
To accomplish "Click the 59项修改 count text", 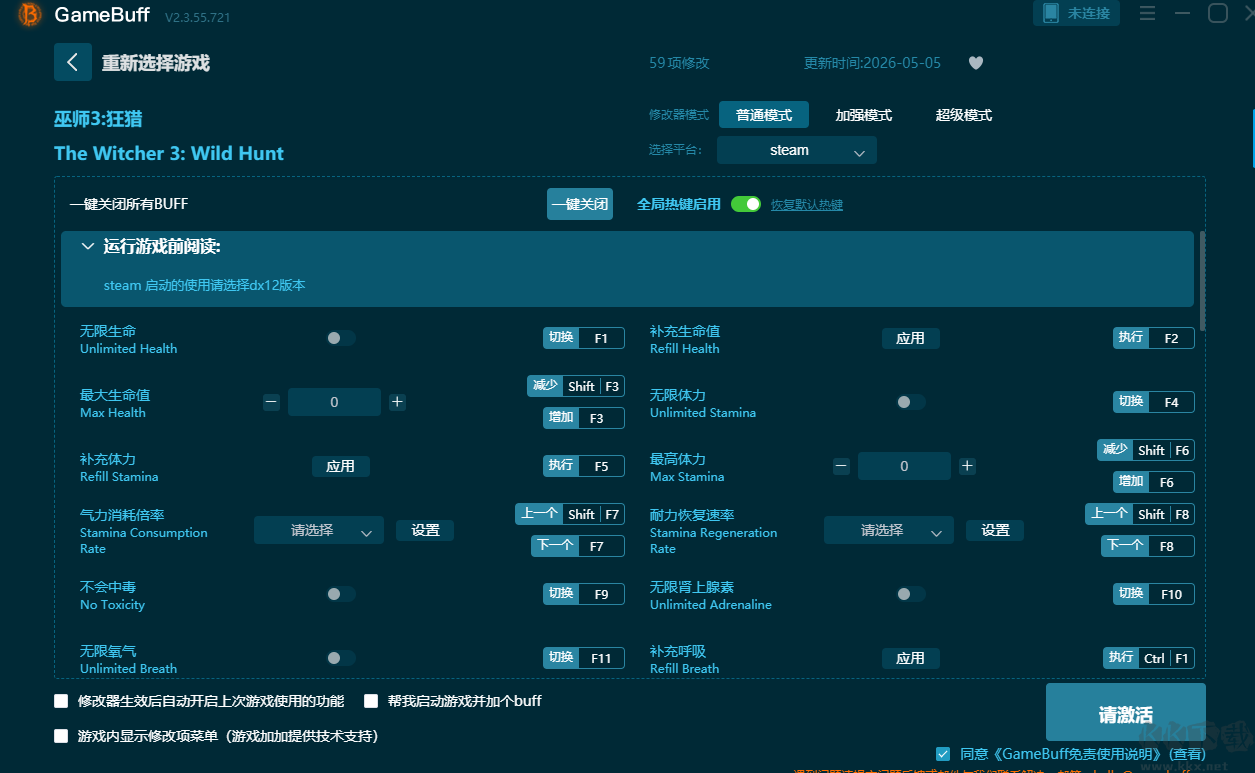I will tap(679, 63).
